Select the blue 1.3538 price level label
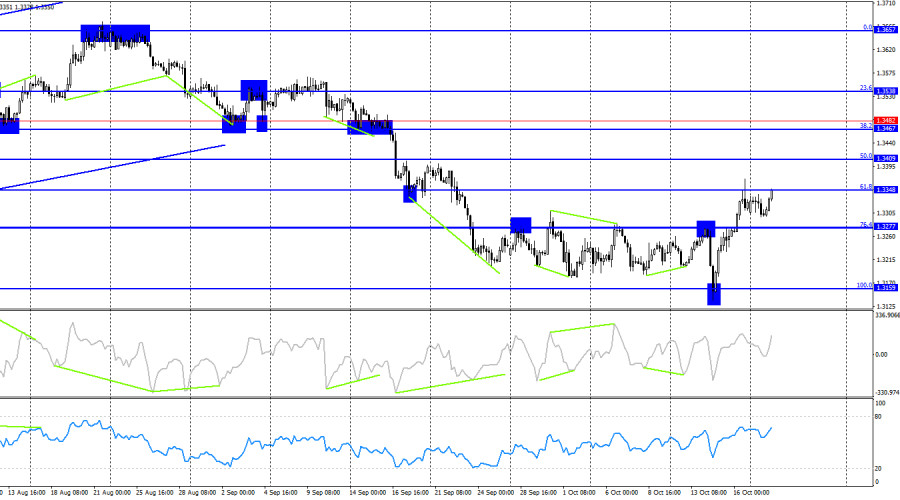Viewport: 900px width, 500px height. pyautogui.click(x=886, y=91)
